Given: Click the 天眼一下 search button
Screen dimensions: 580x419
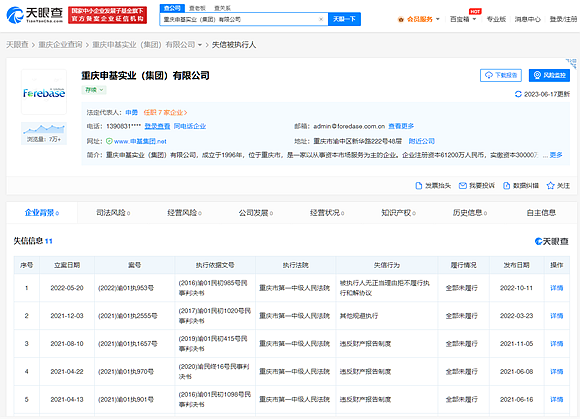Looking at the screenshot, I should (x=344, y=19).
